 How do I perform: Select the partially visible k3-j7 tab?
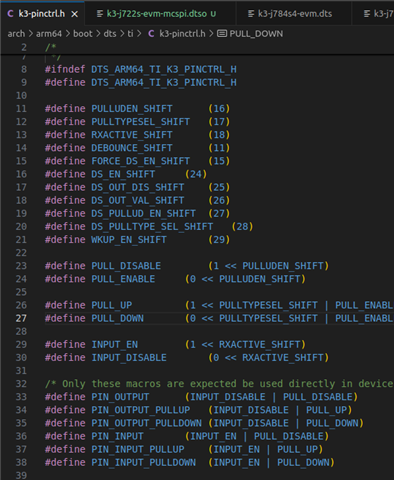(373, 14)
